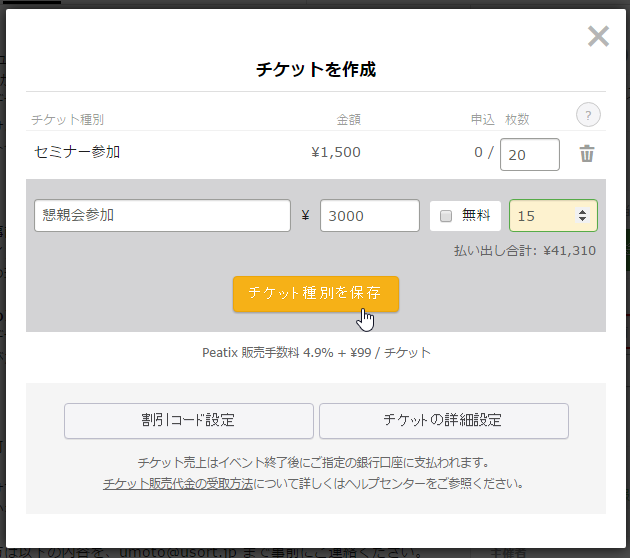Open 割引コード設定 settings
Image resolution: width=630 pixels, height=558 pixels.
(189, 421)
